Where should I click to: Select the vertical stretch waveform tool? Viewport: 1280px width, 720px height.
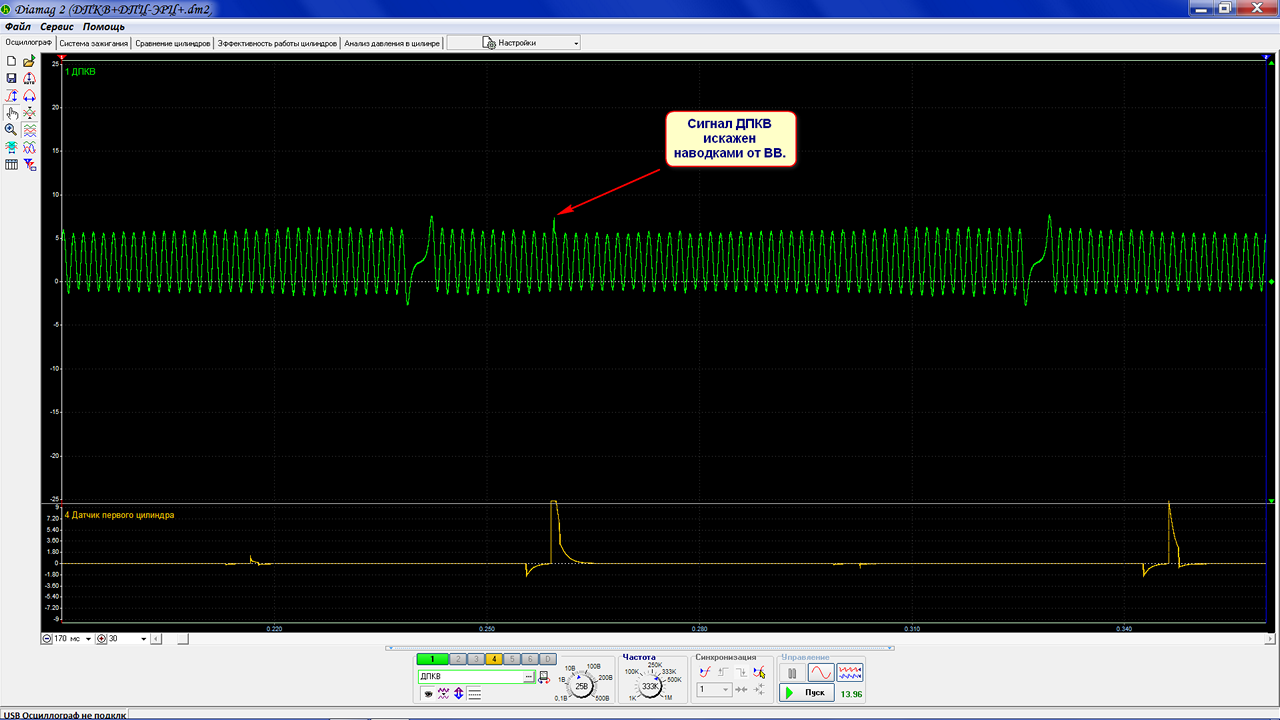[11, 96]
